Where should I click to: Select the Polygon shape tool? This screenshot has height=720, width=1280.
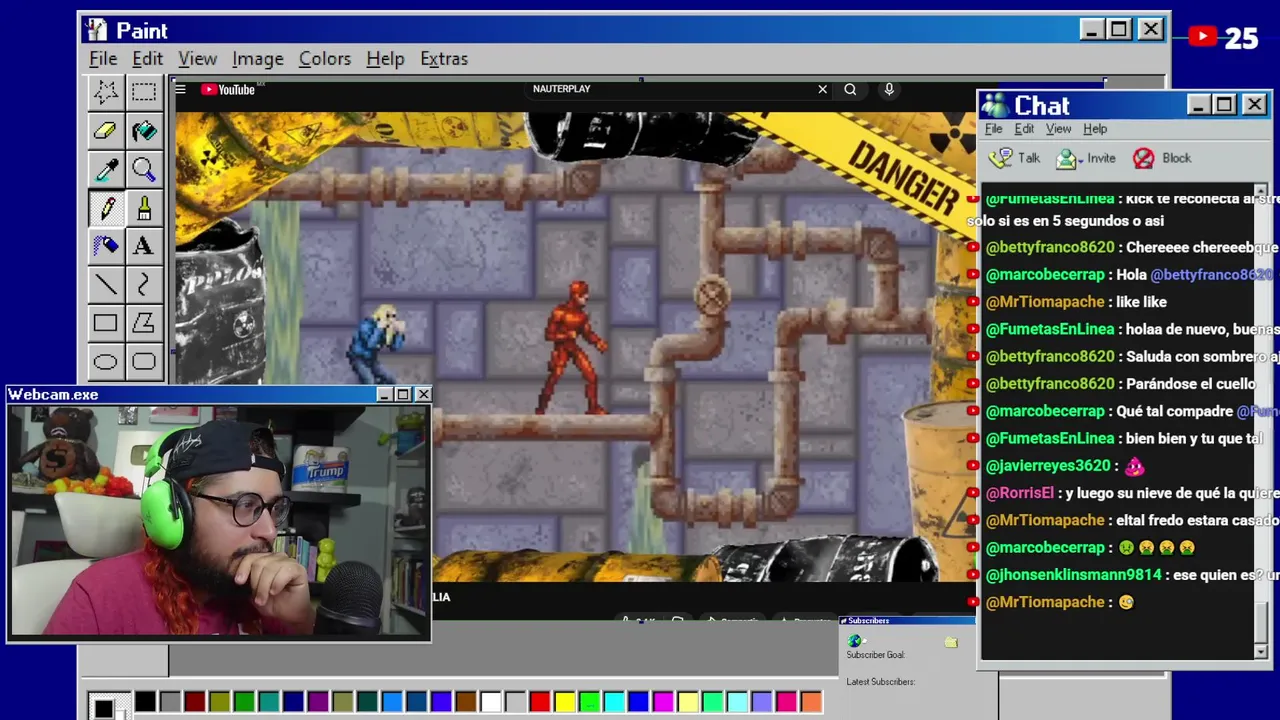coord(144,323)
